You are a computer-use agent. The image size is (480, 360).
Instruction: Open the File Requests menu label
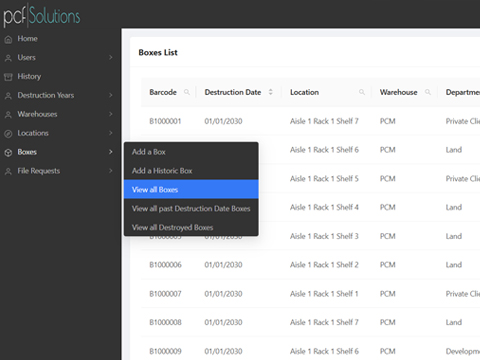coord(39,171)
